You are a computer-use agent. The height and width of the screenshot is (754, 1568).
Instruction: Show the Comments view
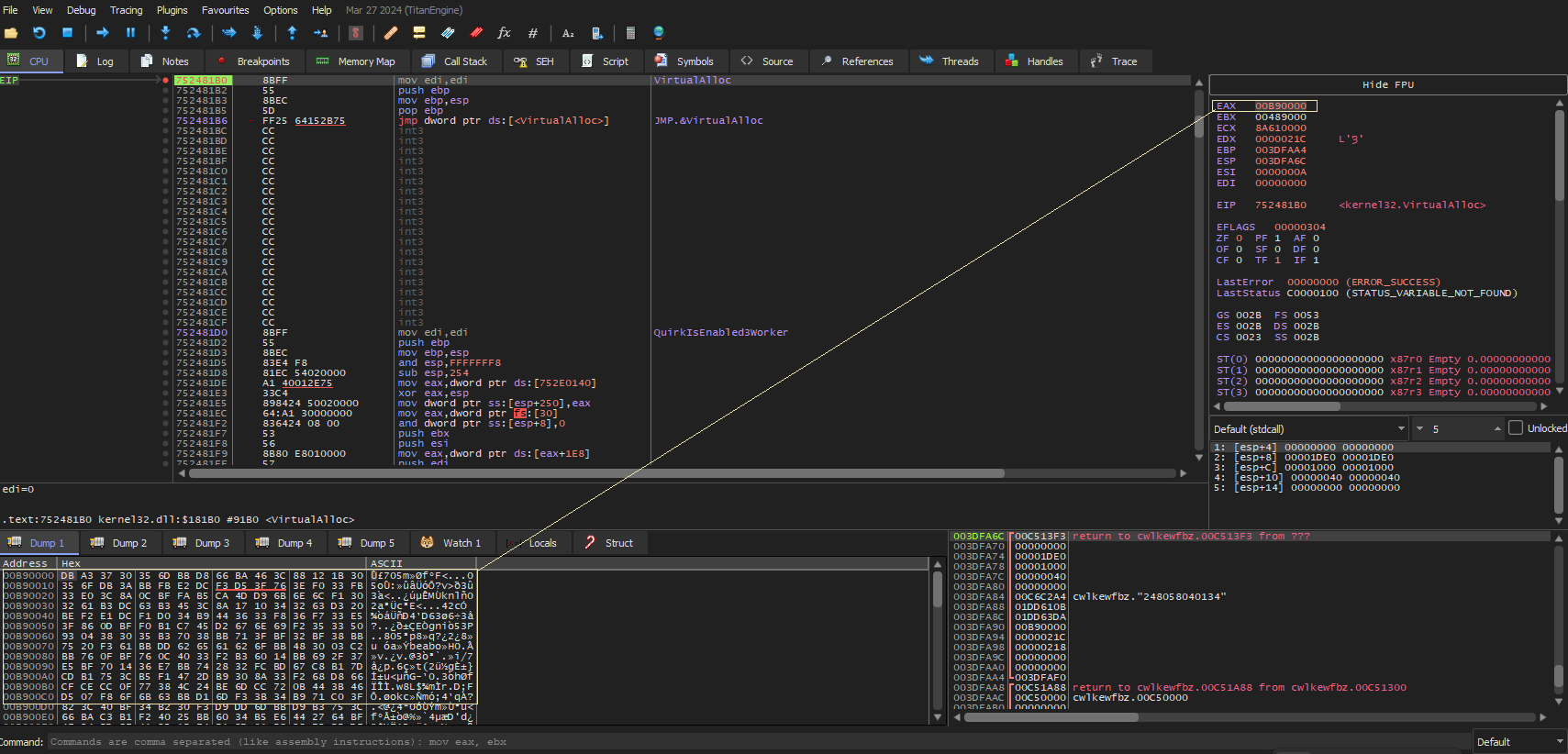419,33
